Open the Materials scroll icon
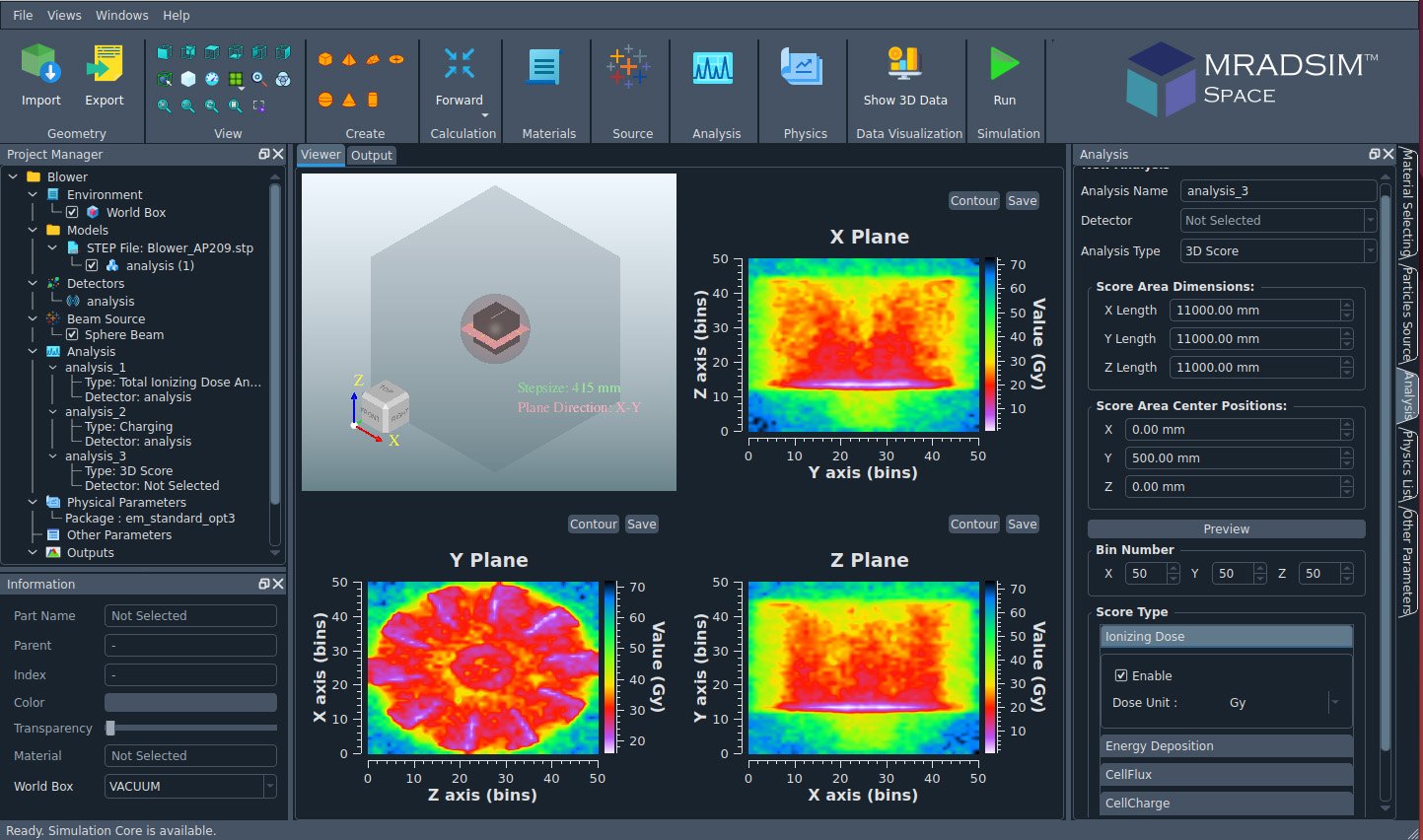The width and height of the screenshot is (1423, 840). 543,67
